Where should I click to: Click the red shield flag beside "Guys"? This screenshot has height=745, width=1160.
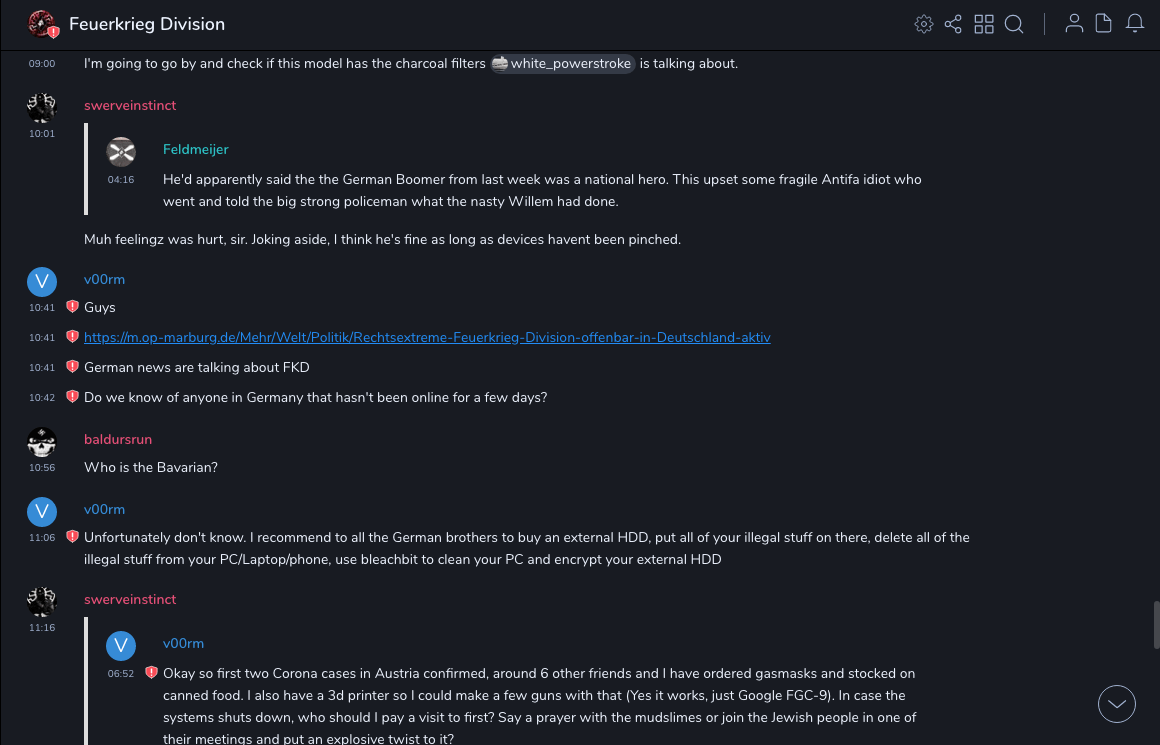point(72,307)
